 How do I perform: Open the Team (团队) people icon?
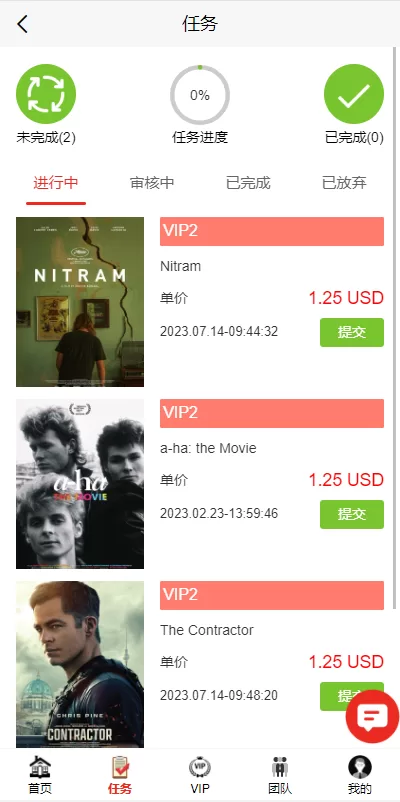(x=280, y=767)
